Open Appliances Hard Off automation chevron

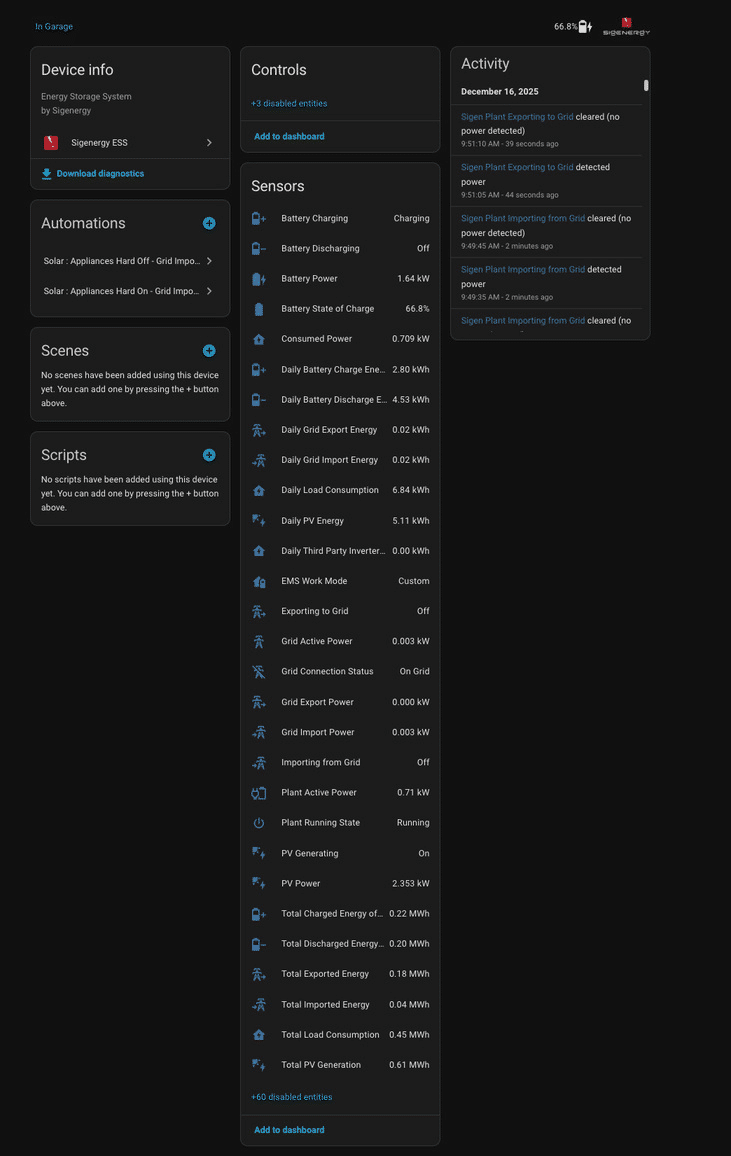[x=209, y=261]
